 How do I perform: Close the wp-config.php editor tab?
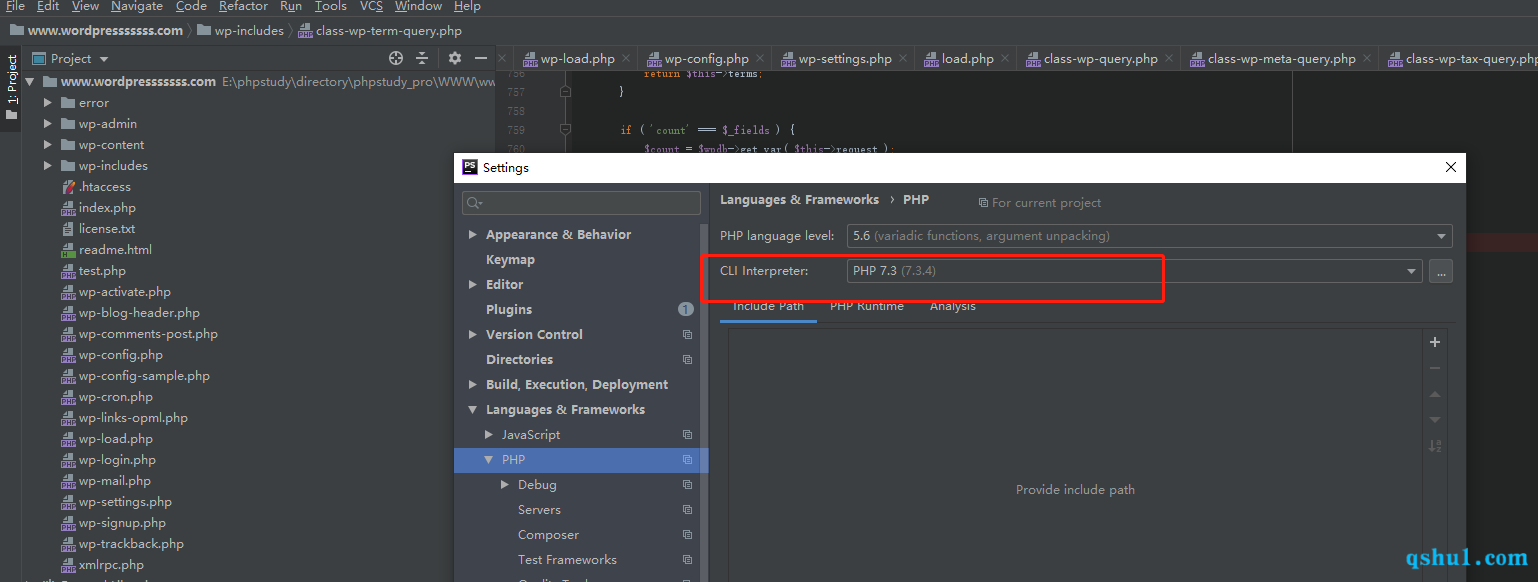click(x=761, y=59)
